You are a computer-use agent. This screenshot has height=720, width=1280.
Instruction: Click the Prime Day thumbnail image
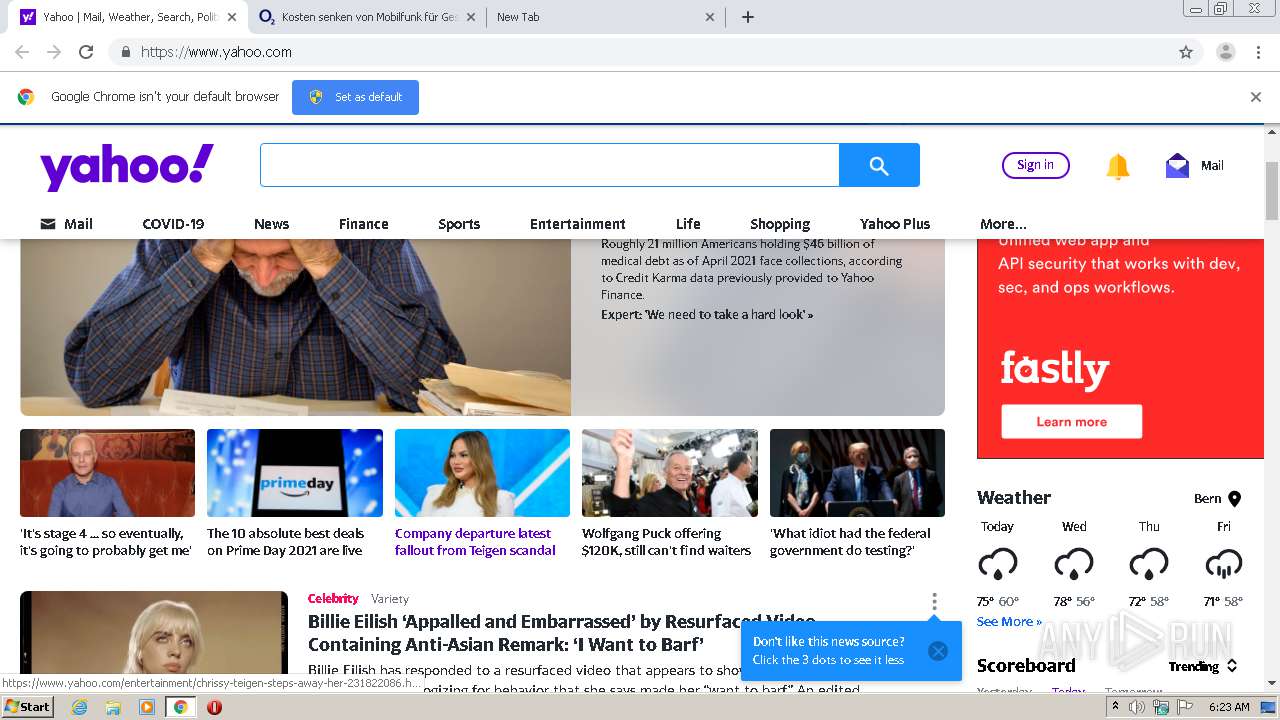(295, 473)
